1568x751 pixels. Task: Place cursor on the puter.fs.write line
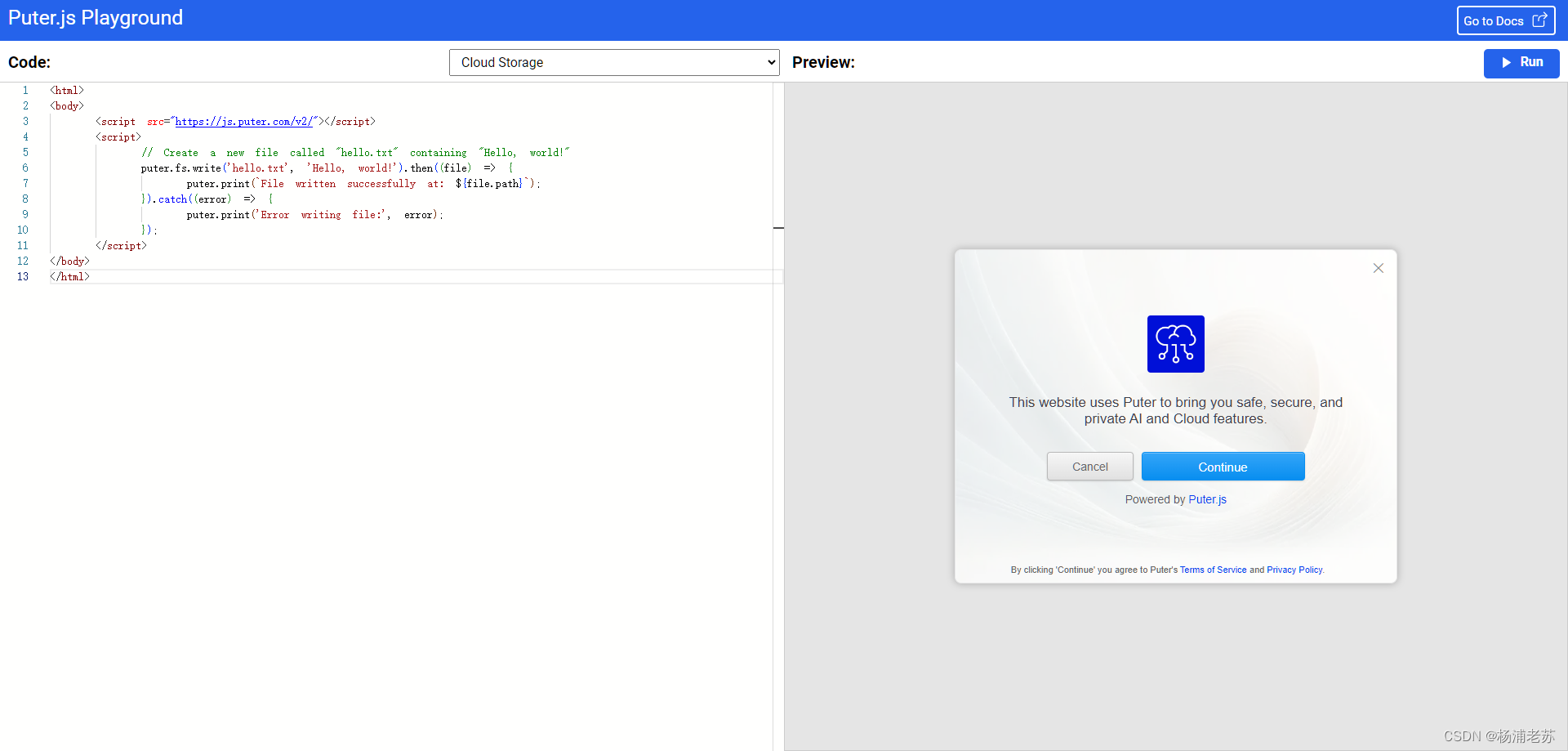pos(327,168)
